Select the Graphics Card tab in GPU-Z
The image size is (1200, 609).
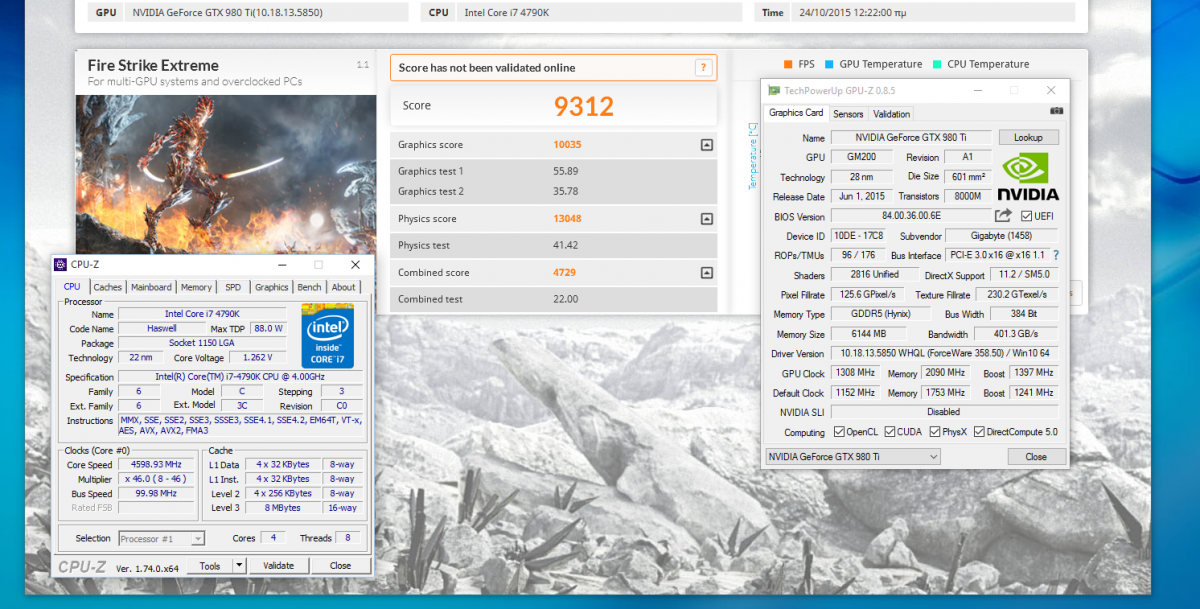click(796, 113)
